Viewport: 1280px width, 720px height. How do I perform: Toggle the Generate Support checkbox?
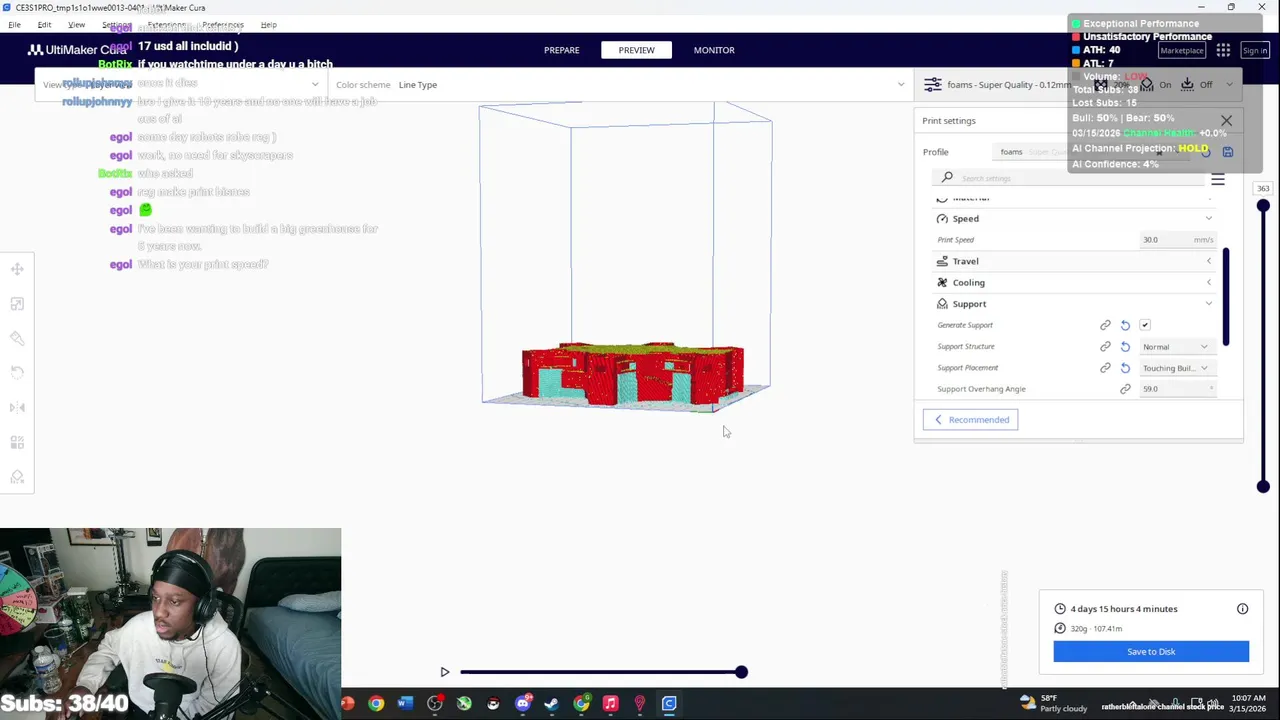(x=1145, y=325)
